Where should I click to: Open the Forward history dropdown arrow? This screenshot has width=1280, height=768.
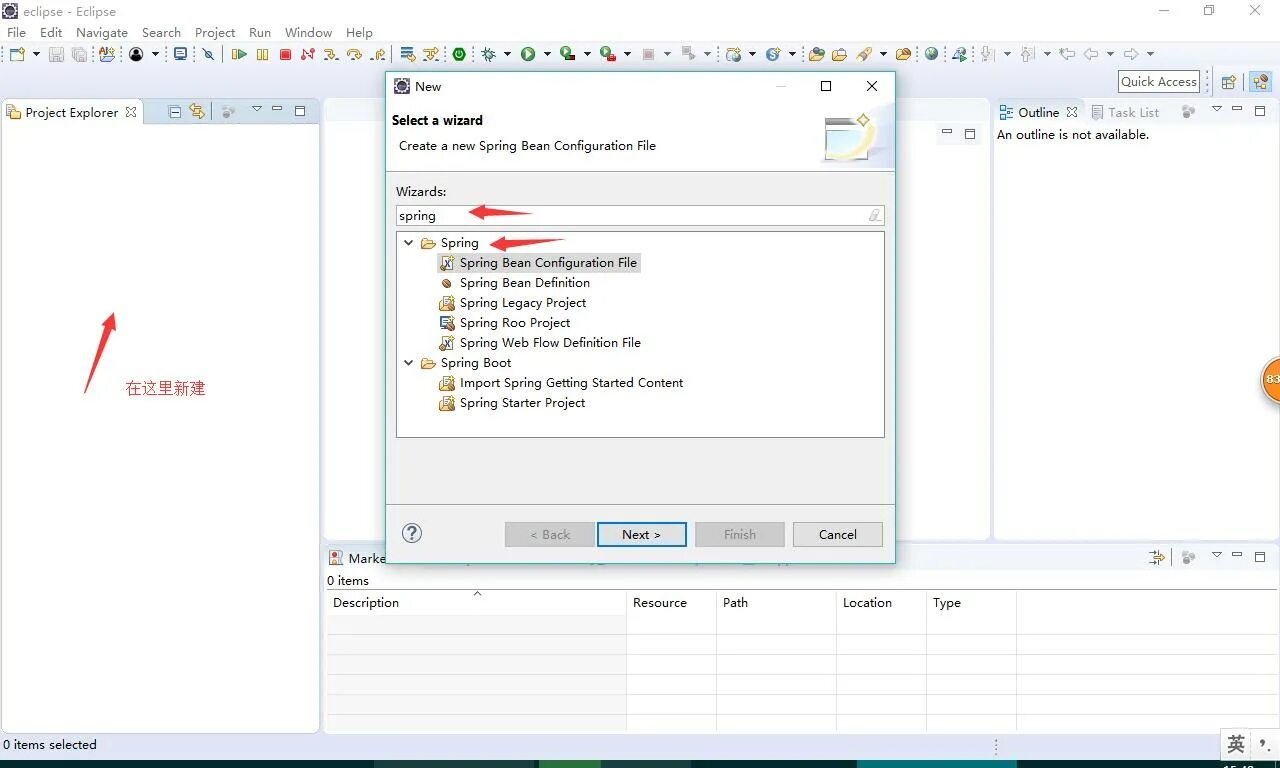pos(1150,54)
